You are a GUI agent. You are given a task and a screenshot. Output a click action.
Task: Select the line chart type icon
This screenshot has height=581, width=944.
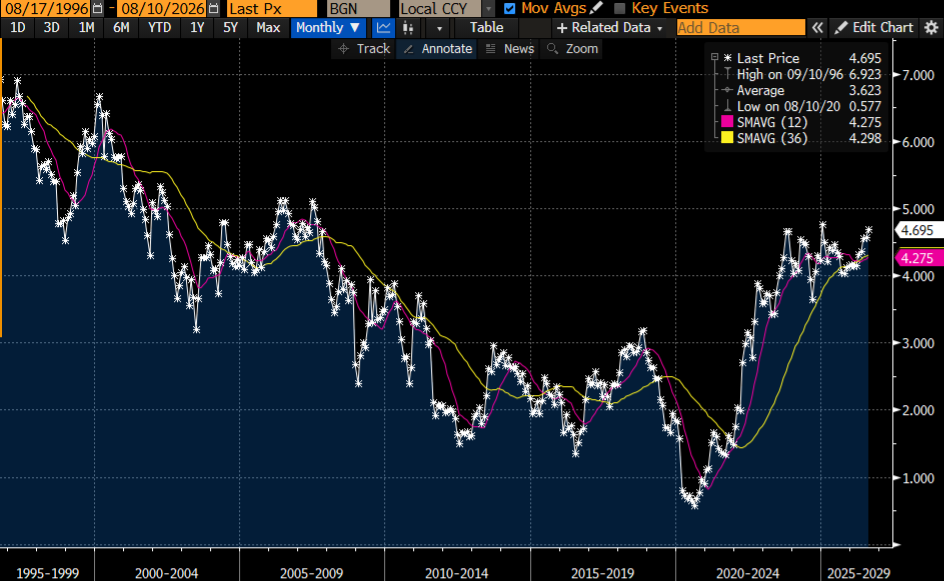point(383,28)
